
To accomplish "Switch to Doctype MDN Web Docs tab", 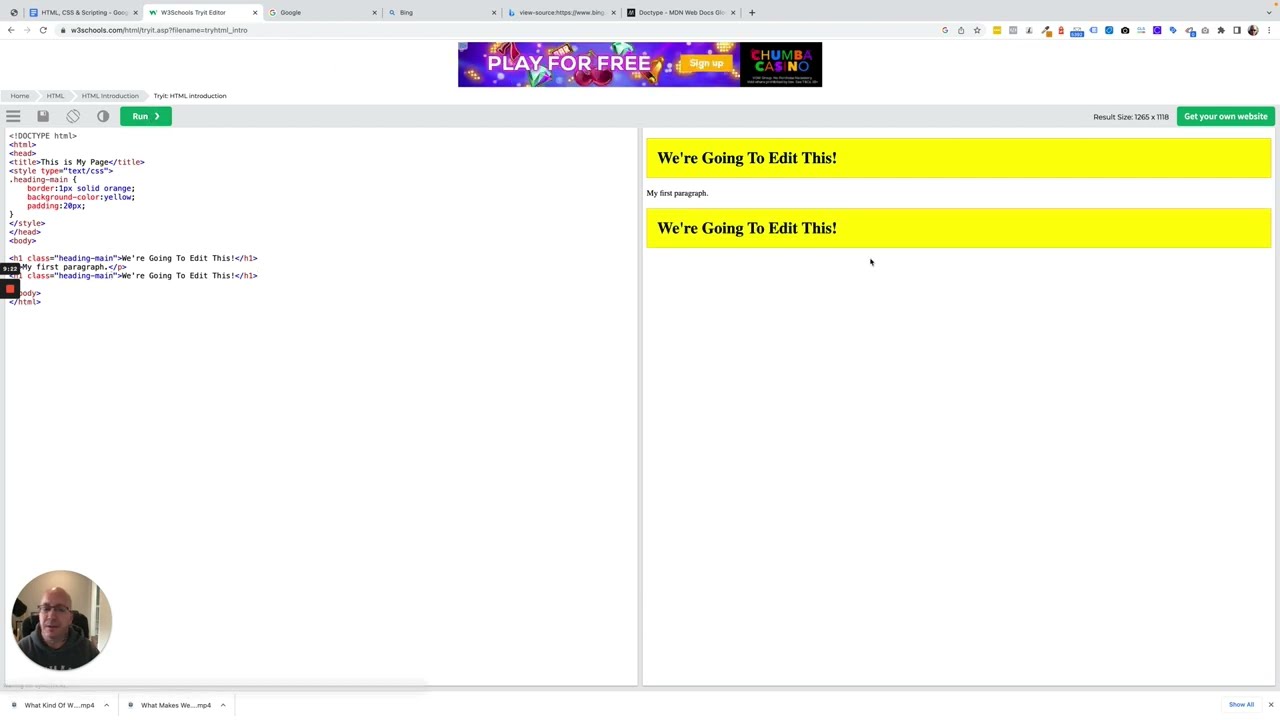I will click(682, 13).
